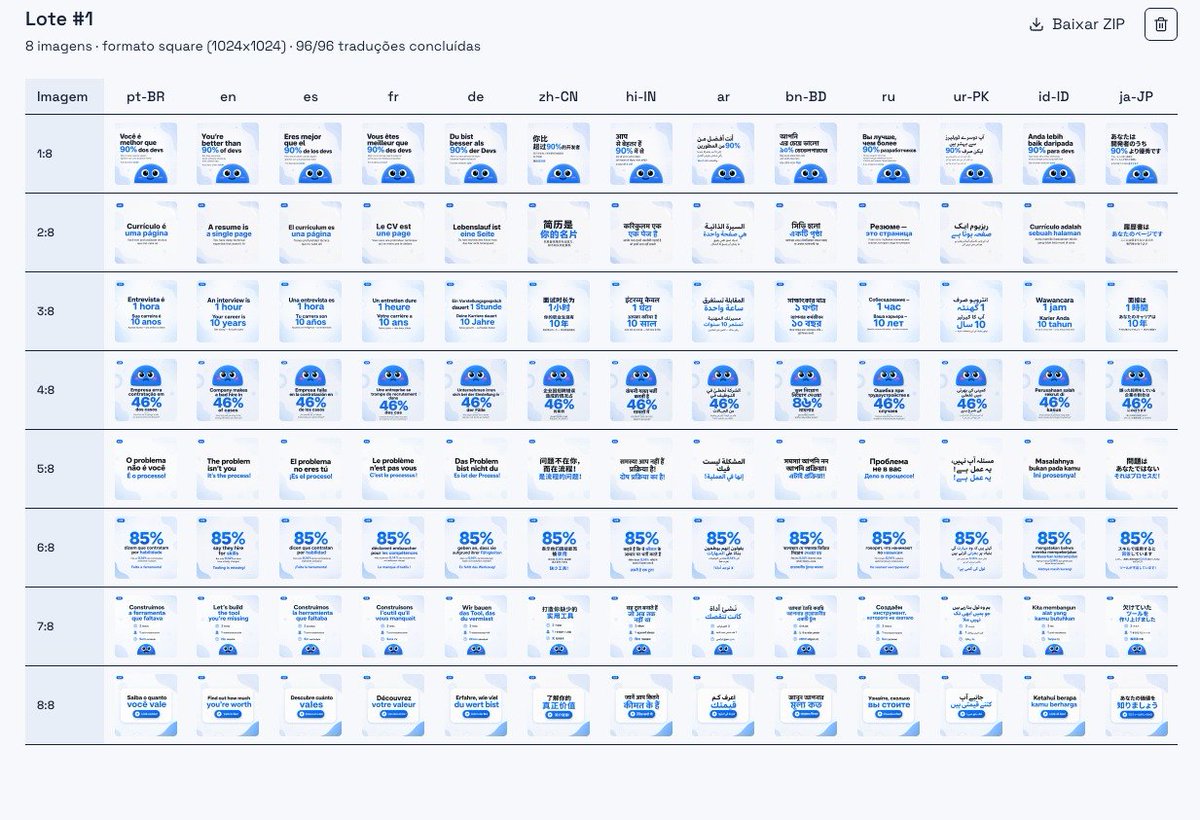The height and width of the screenshot is (820, 1200).
Task: Open the fr thumbnail in row 1:8
Action: (x=394, y=153)
